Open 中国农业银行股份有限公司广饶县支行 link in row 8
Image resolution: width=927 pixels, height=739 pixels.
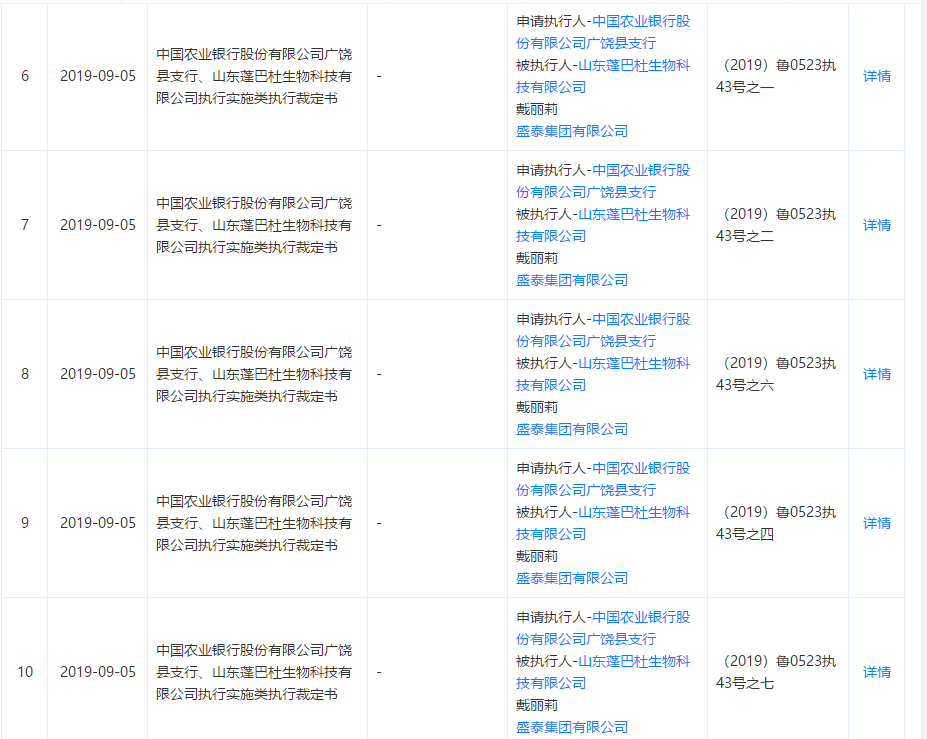point(603,330)
